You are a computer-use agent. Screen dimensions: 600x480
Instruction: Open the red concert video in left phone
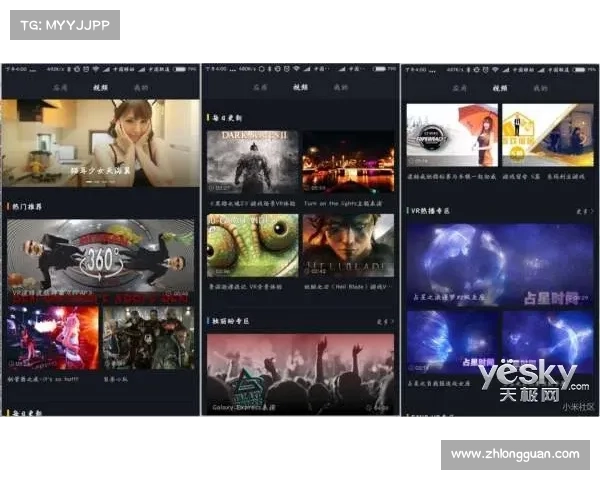[51, 338]
